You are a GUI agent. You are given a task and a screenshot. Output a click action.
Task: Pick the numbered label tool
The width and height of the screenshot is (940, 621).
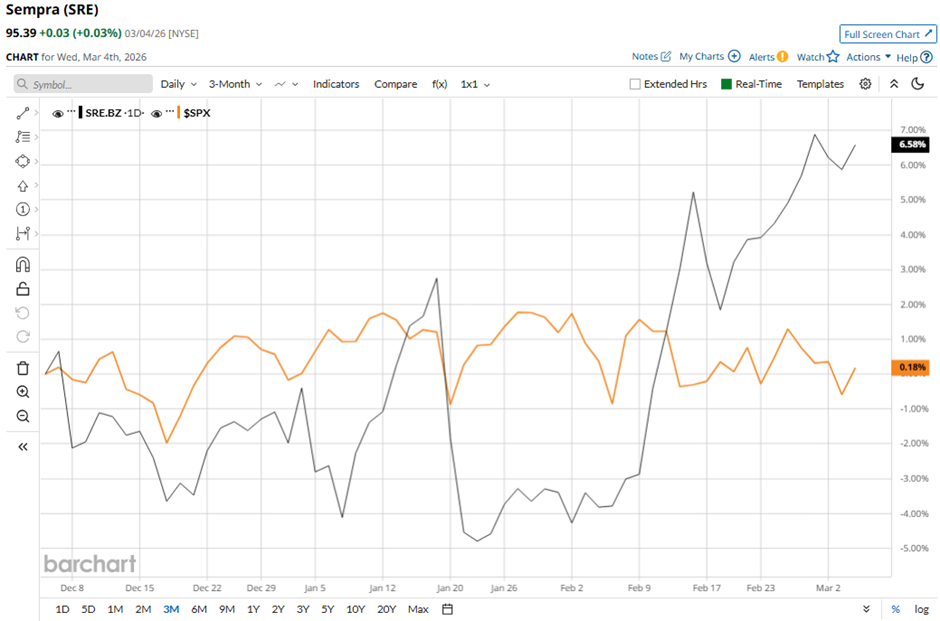23,209
